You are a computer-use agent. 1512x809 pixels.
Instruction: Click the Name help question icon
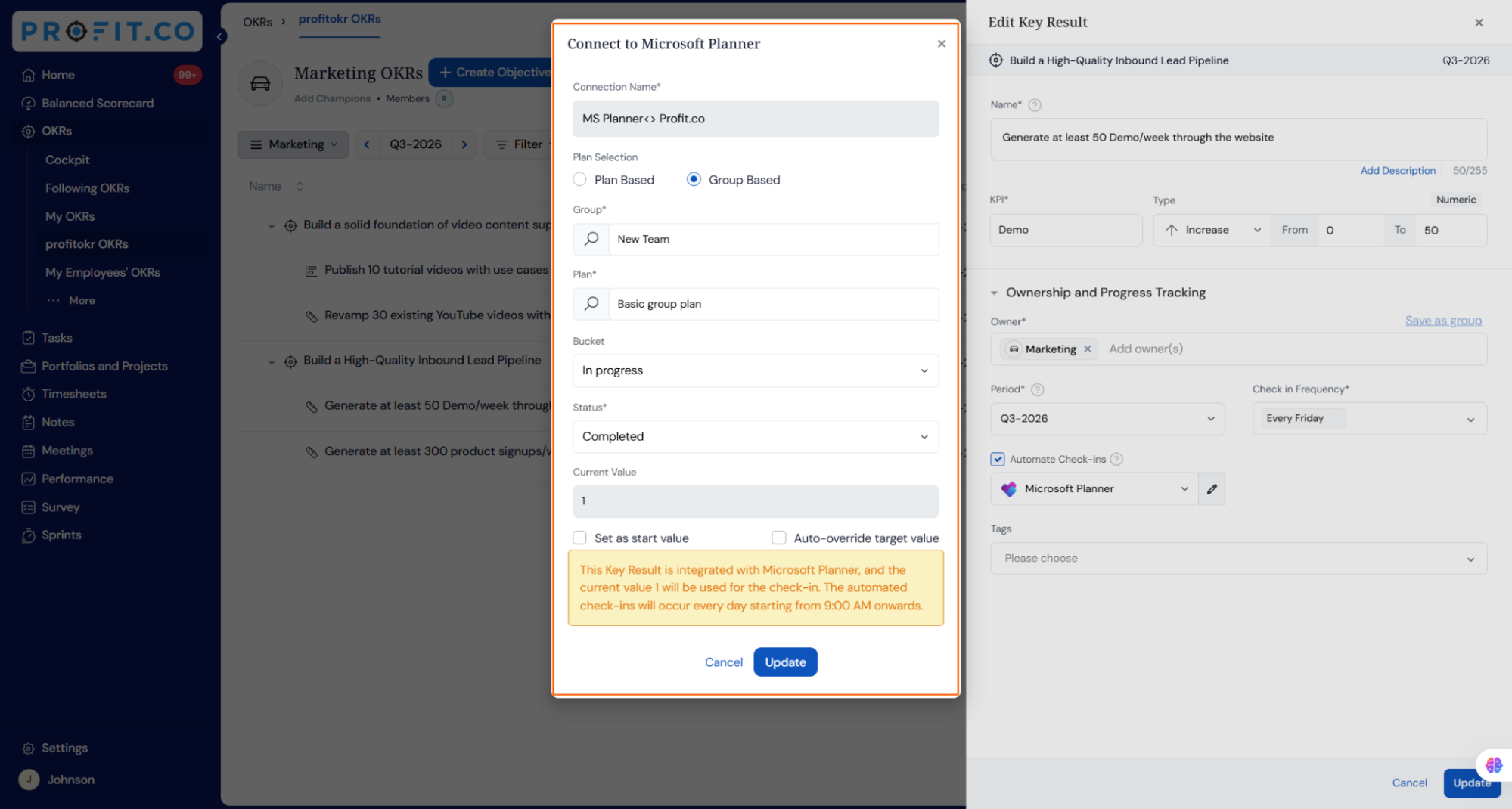pyautogui.click(x=1035, y=105)
